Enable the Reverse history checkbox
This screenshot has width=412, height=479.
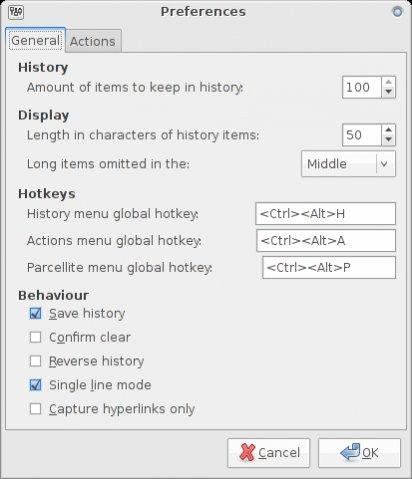(35, 361)
